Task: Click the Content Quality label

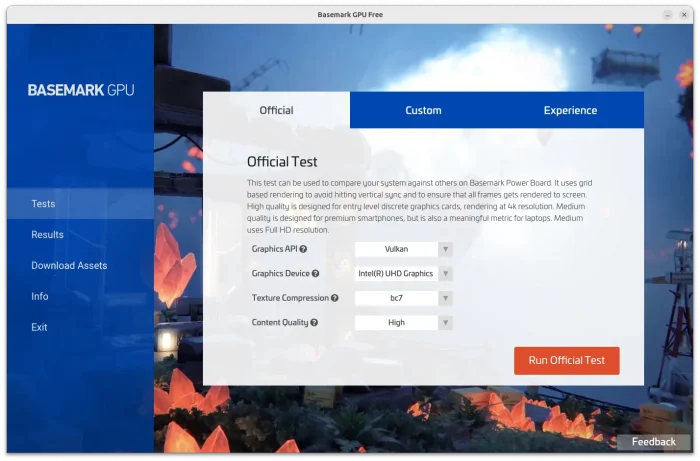Action: click(x=280, y=323)
